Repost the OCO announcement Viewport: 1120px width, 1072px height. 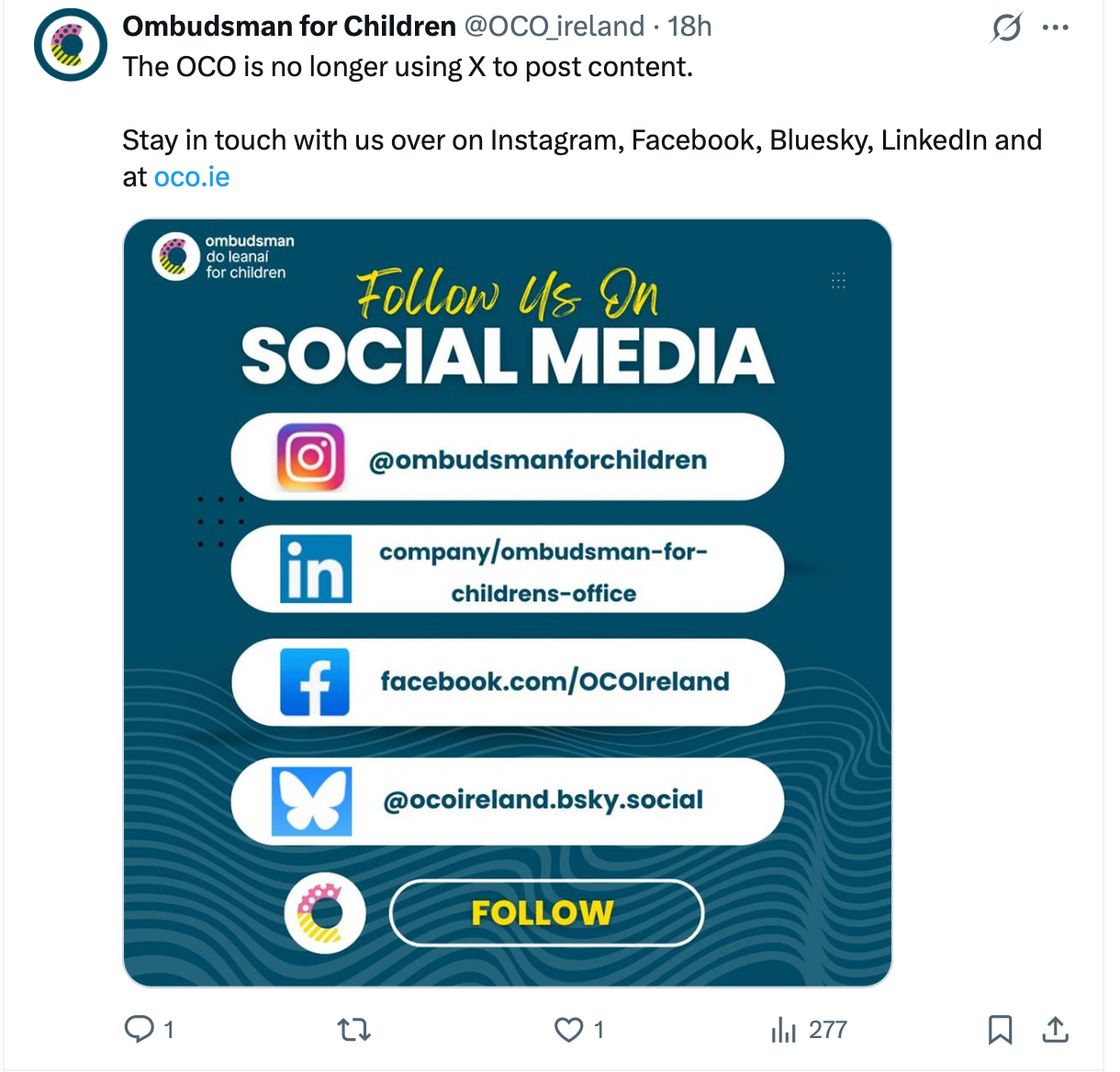354,1030
